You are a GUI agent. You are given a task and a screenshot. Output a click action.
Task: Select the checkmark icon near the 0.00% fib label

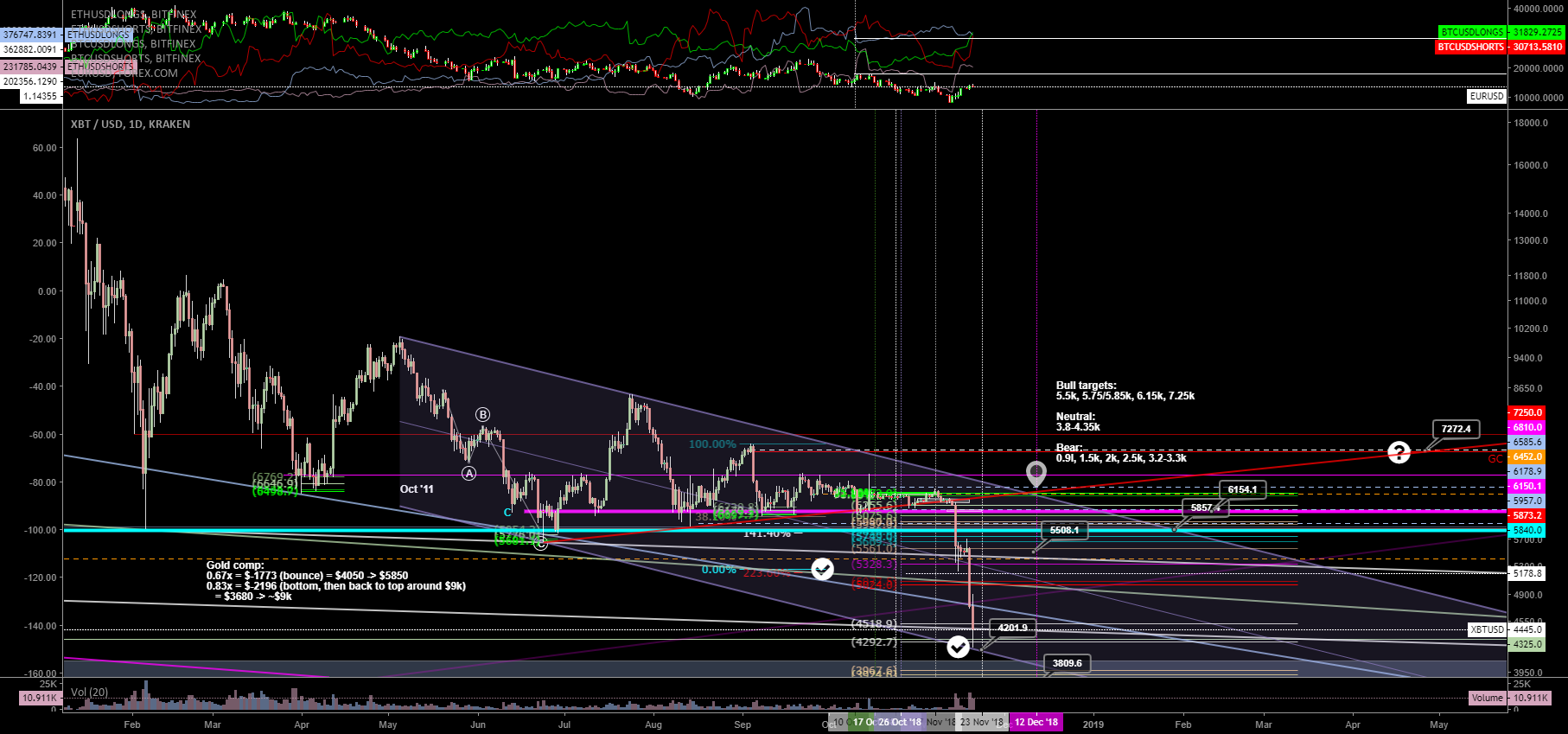point(822,569)
